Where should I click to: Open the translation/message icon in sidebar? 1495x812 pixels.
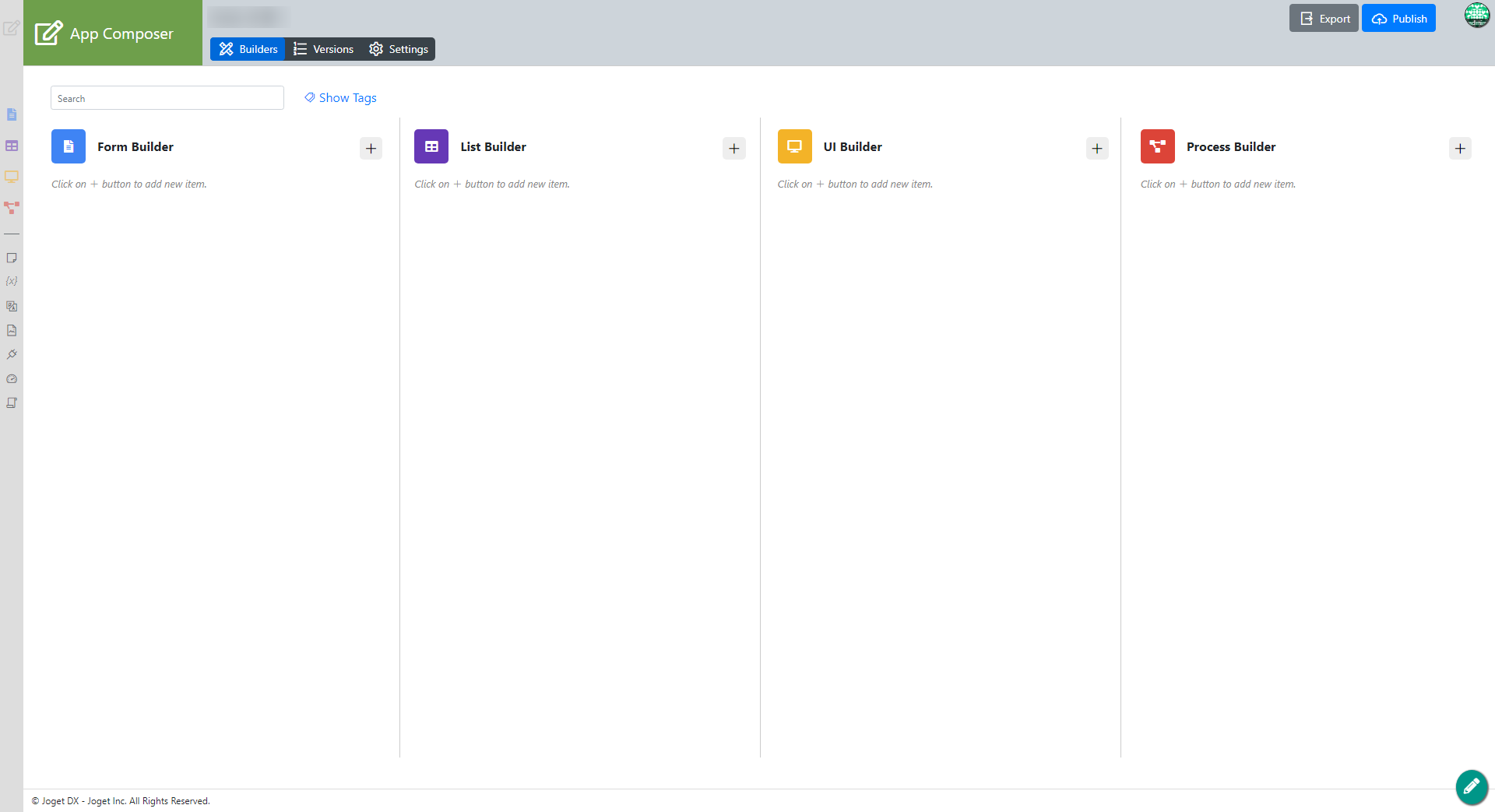(x=12, y=306)
